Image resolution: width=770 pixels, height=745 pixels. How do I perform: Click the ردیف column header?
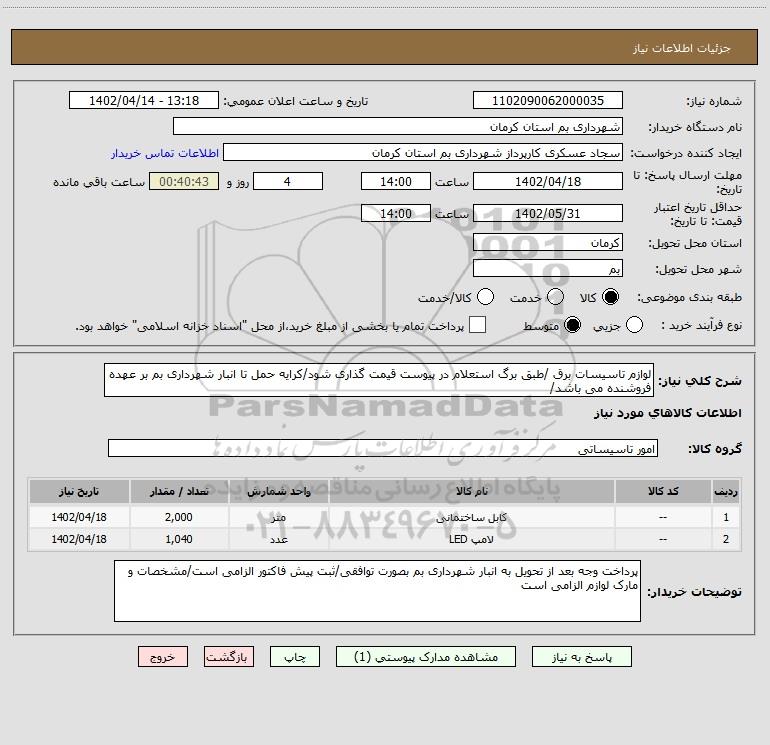(x=726, y=492)
